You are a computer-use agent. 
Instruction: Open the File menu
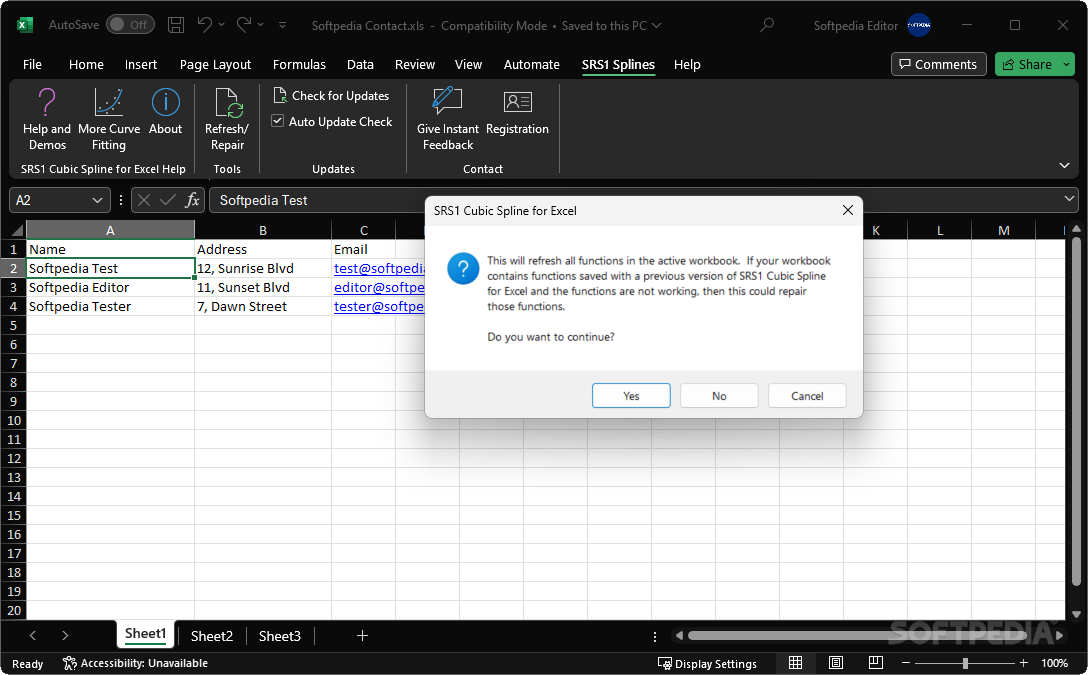click(32, 65)
